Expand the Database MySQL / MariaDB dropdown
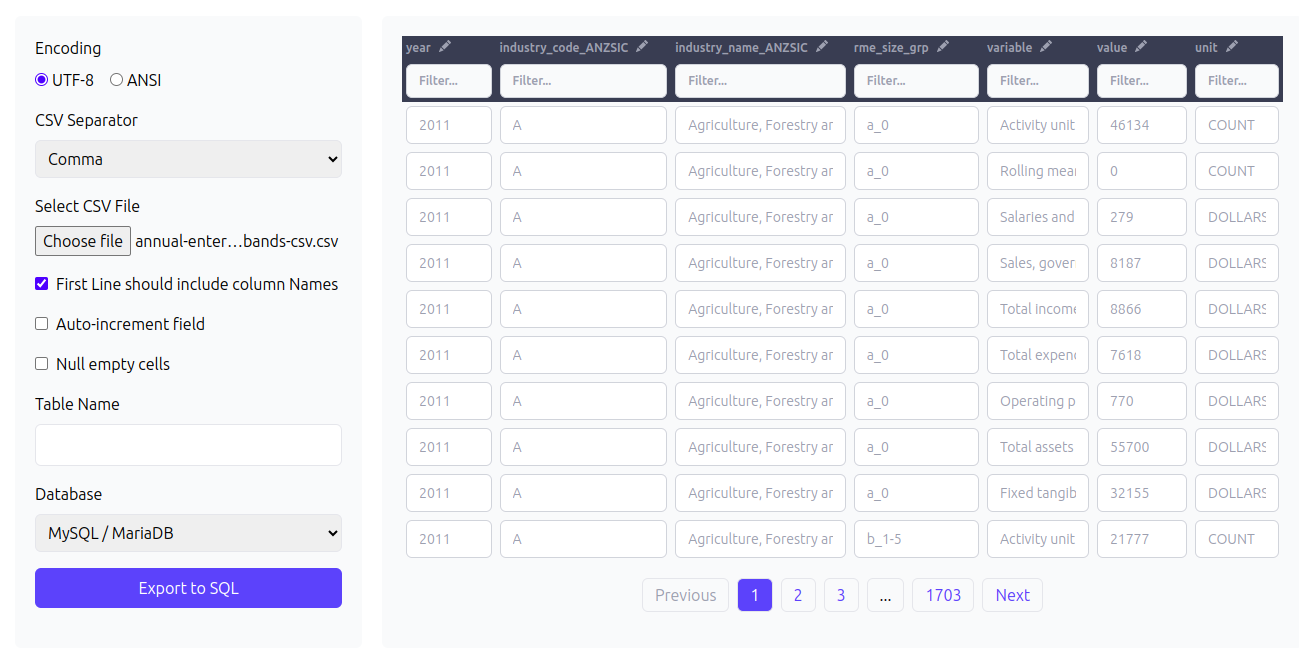1299x661 pixels. 188,533
